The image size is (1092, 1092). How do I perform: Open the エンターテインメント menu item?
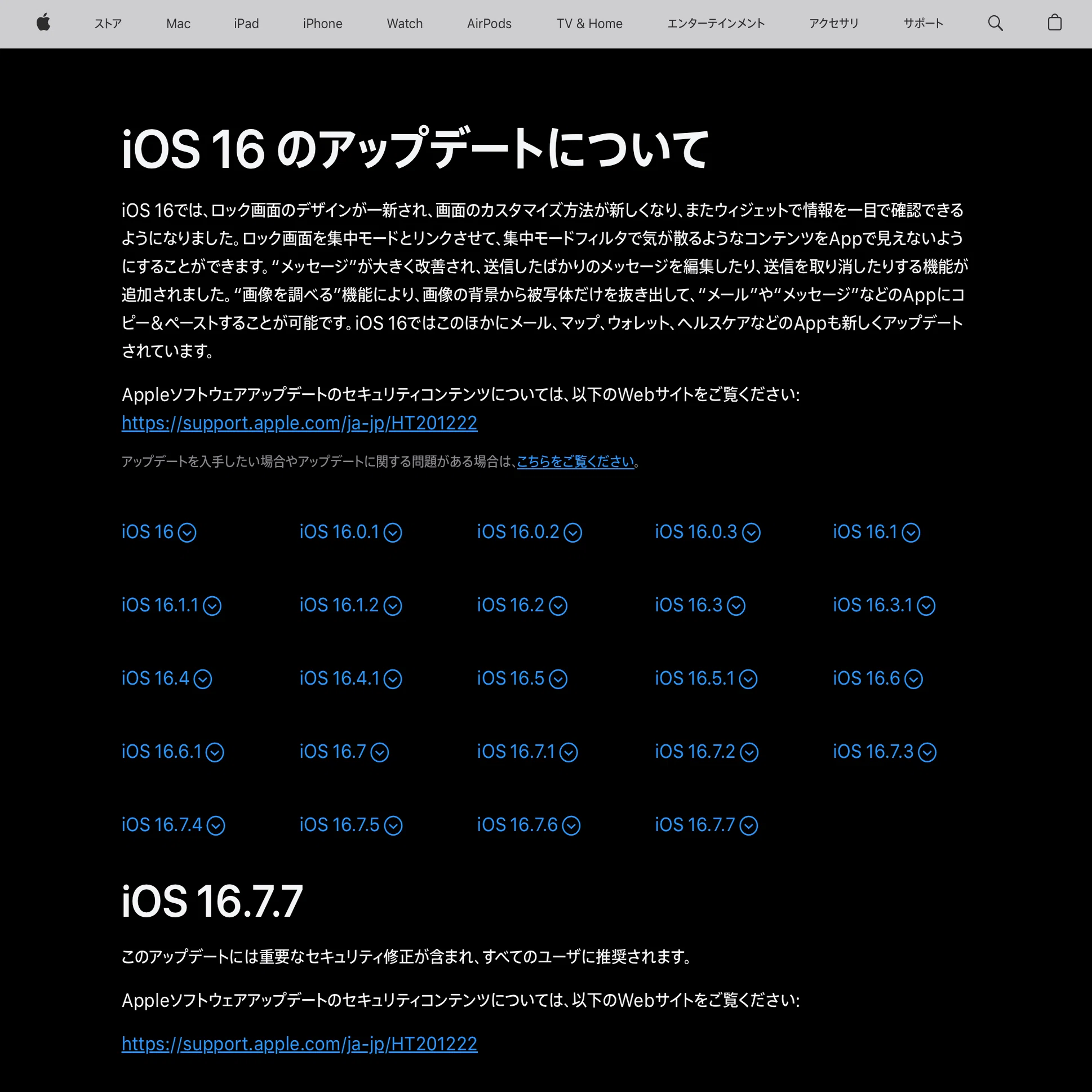click(716, 23)
